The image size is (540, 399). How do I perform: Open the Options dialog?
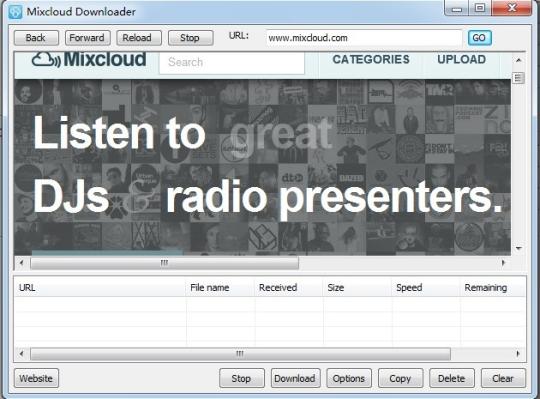(x=349, y=378)
